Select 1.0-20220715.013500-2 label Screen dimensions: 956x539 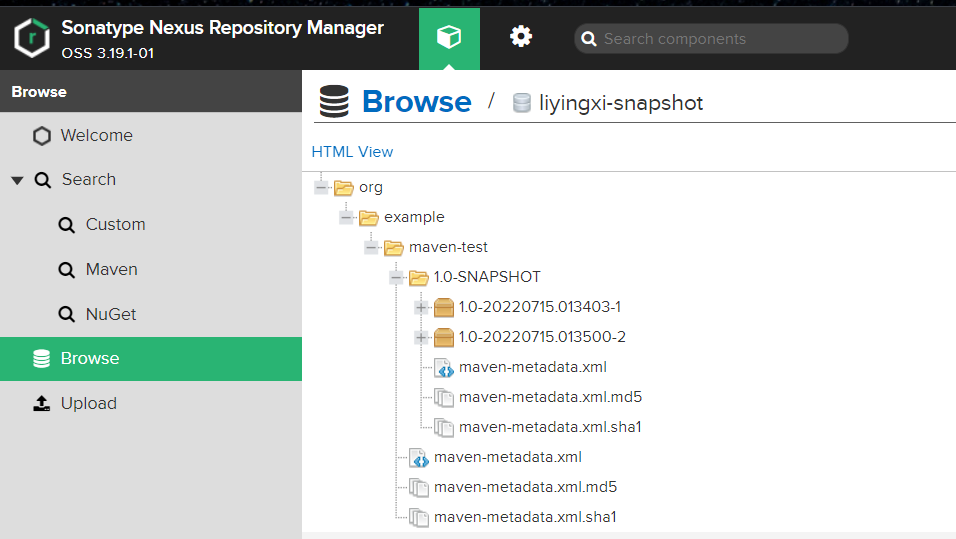click(x=542, y=337)
